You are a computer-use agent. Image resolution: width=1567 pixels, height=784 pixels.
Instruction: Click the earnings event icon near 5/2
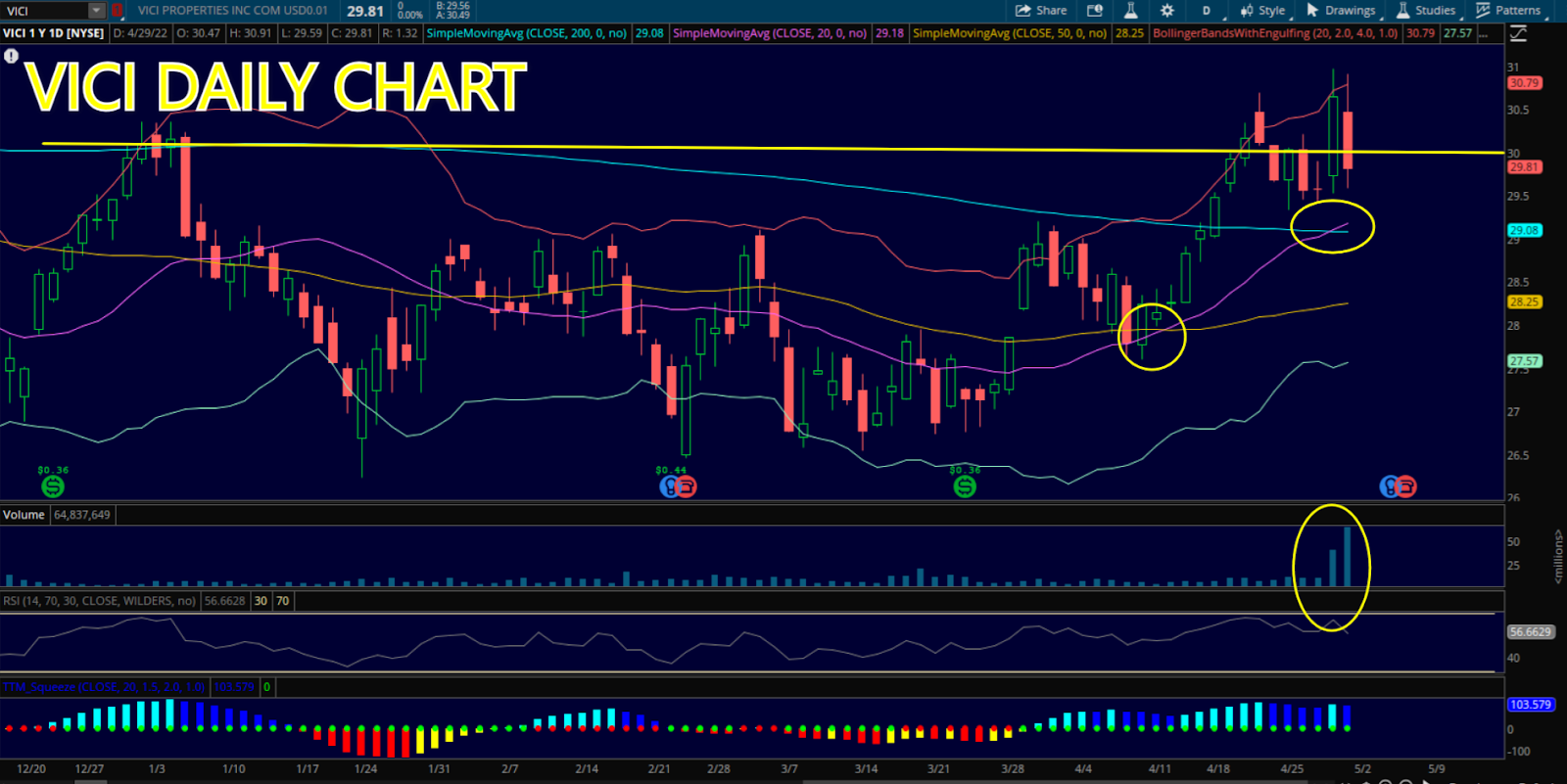(1390, 485)
